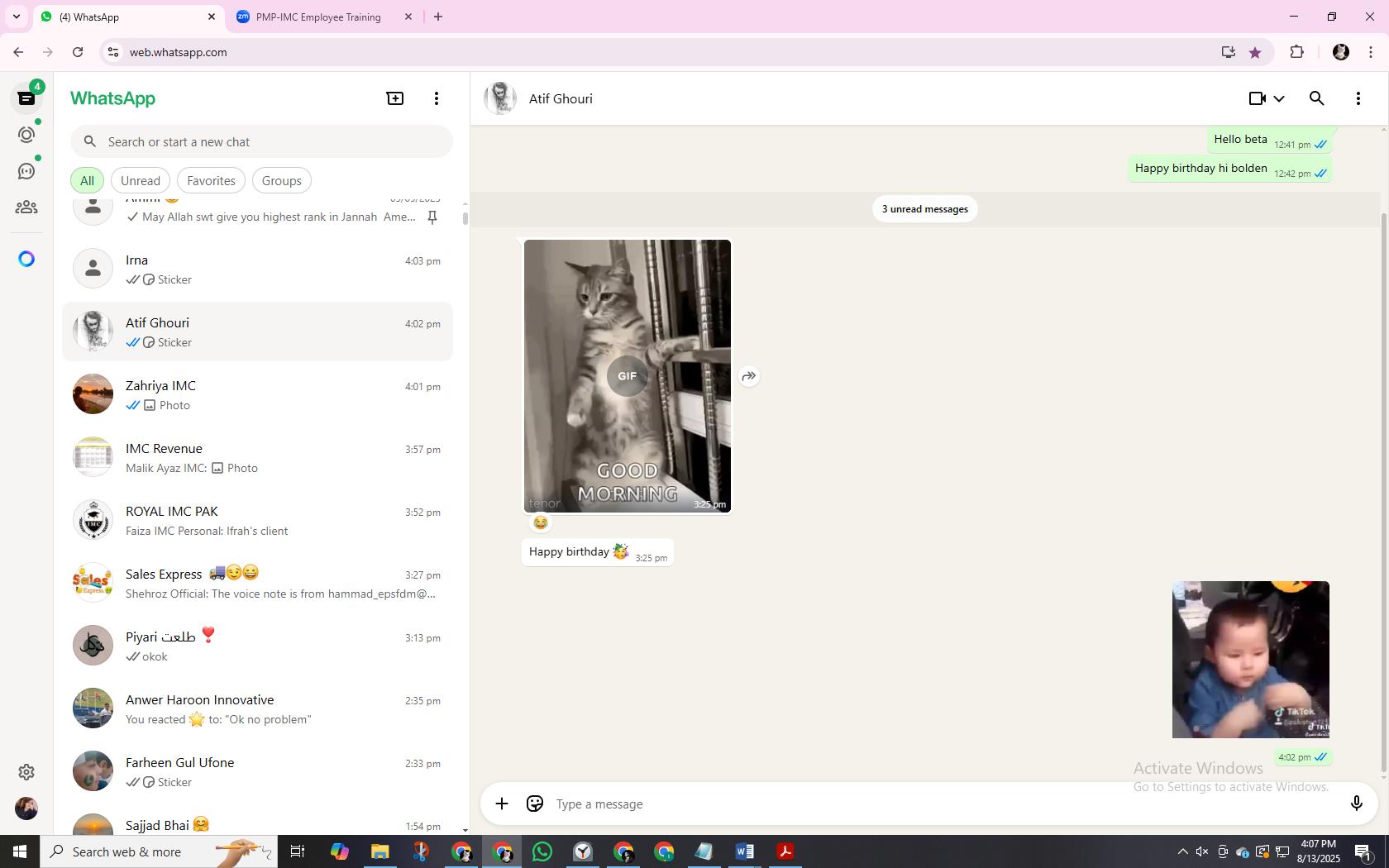This screenshot has width=1389, height=868.
Task: Reload the WhatsApp web page
Action: click(78, 52)
